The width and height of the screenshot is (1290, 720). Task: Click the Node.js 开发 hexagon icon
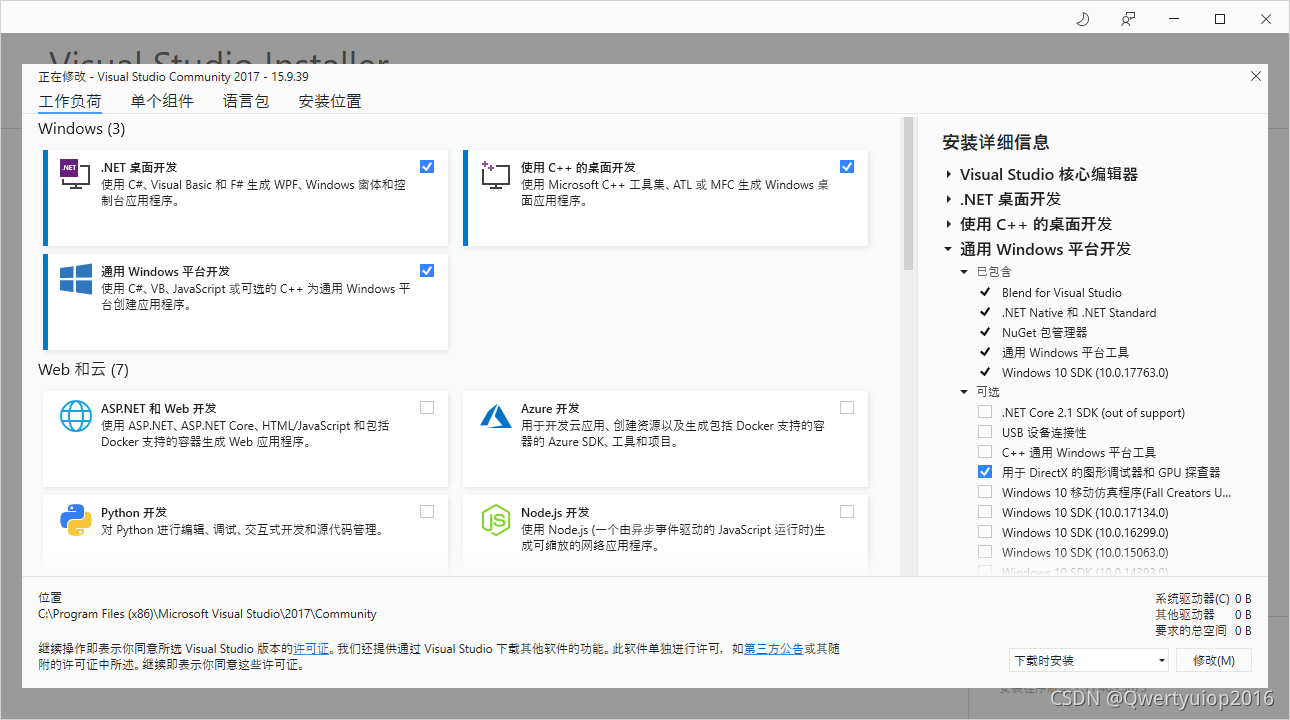pos(496,519)
